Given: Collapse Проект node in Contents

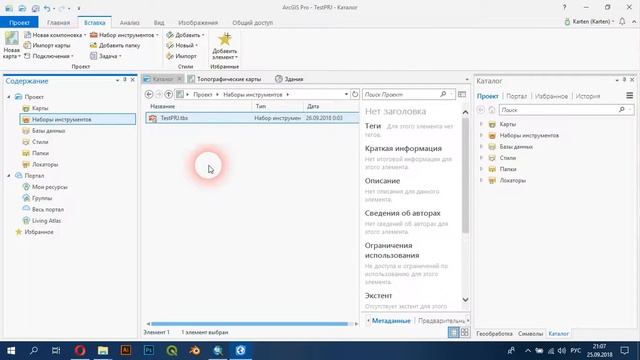Looking at the screenshot, I should 9,97.
